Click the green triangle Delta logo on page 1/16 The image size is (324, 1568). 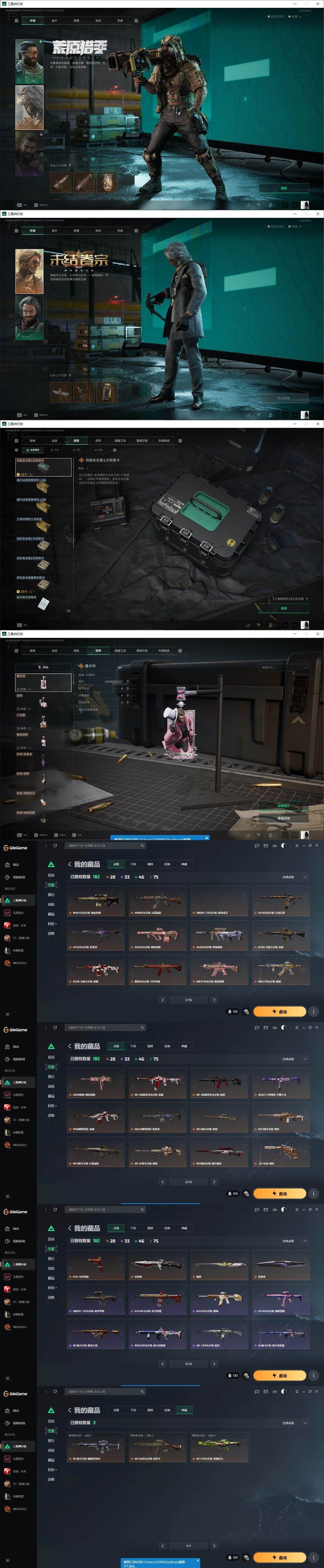[x=51, y=864]
